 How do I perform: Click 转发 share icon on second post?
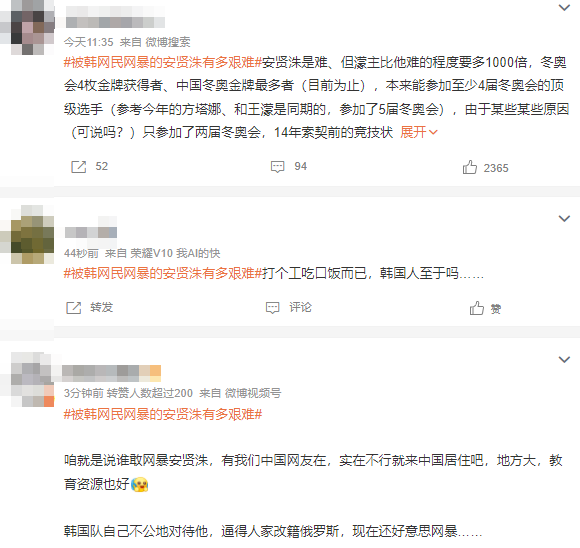74,307
